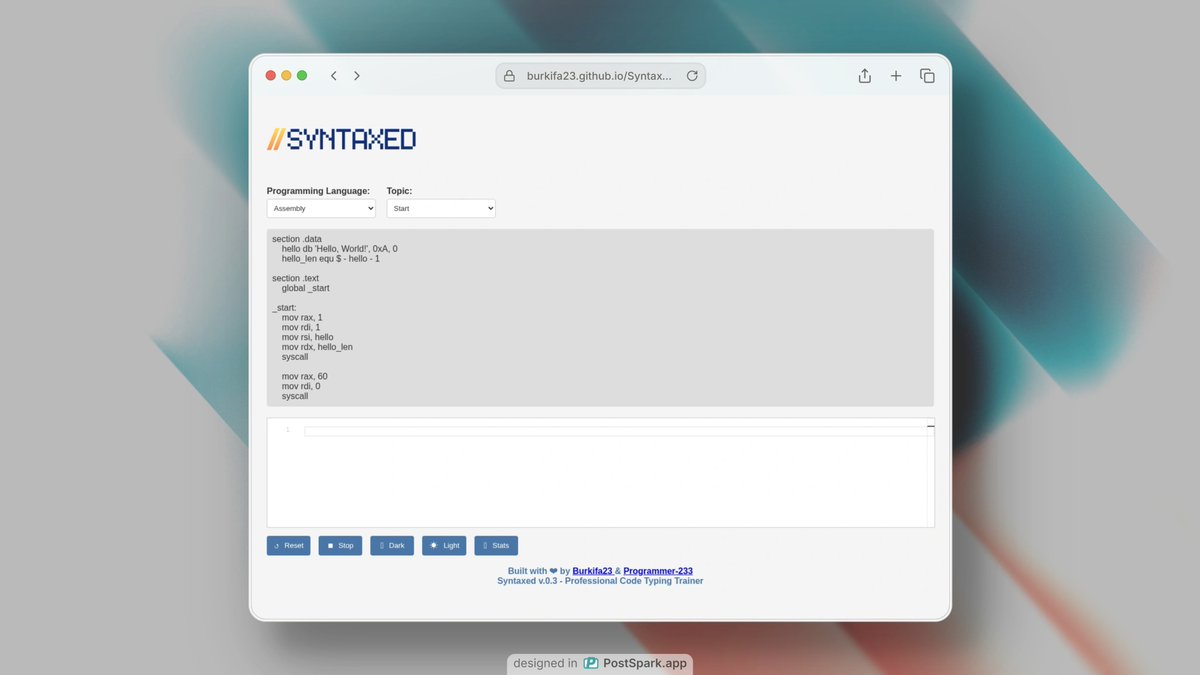Click the 'Topic:' label

pyautogui.click(x=399, y=190)
